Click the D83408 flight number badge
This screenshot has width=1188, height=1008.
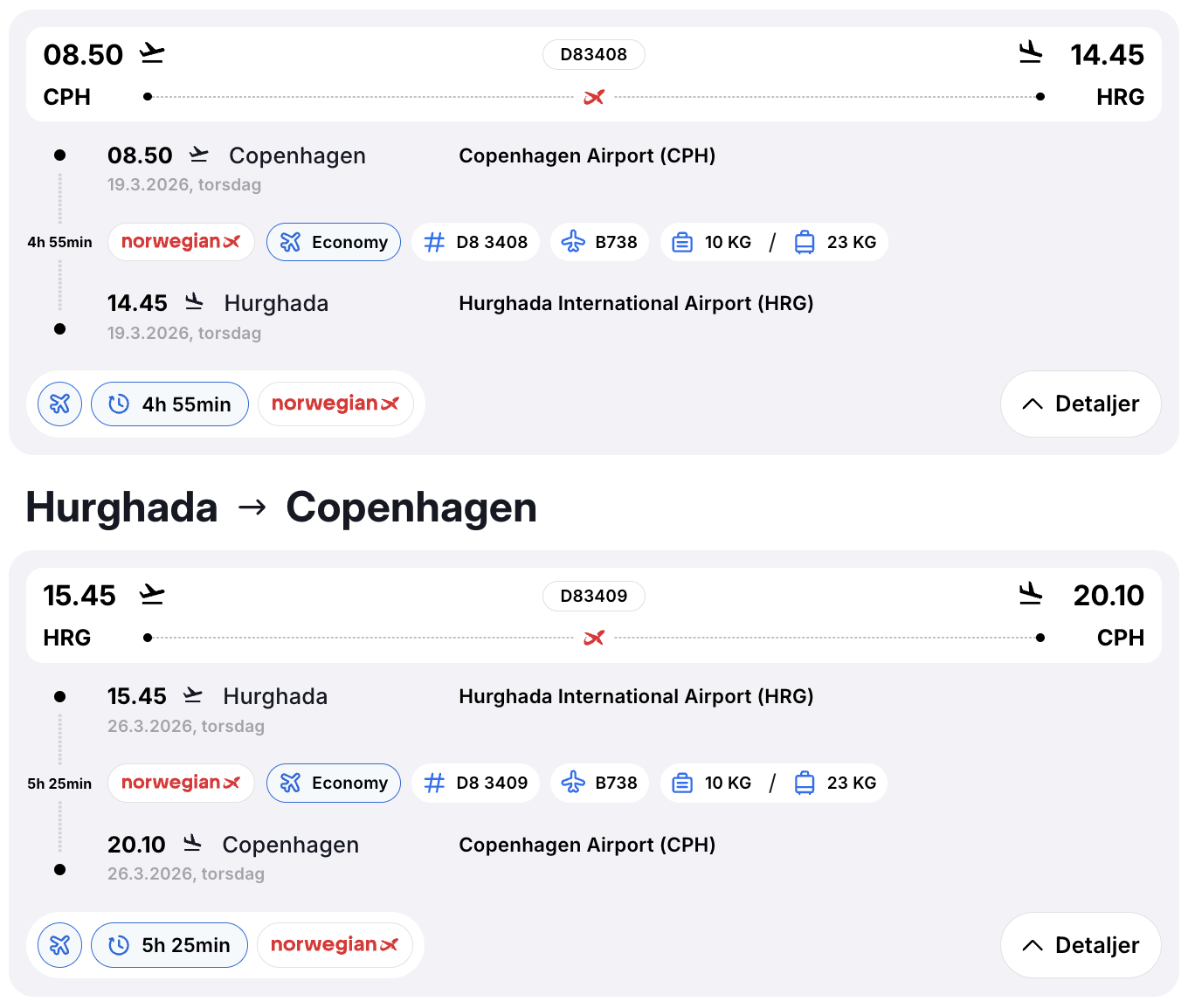(593, 54)
